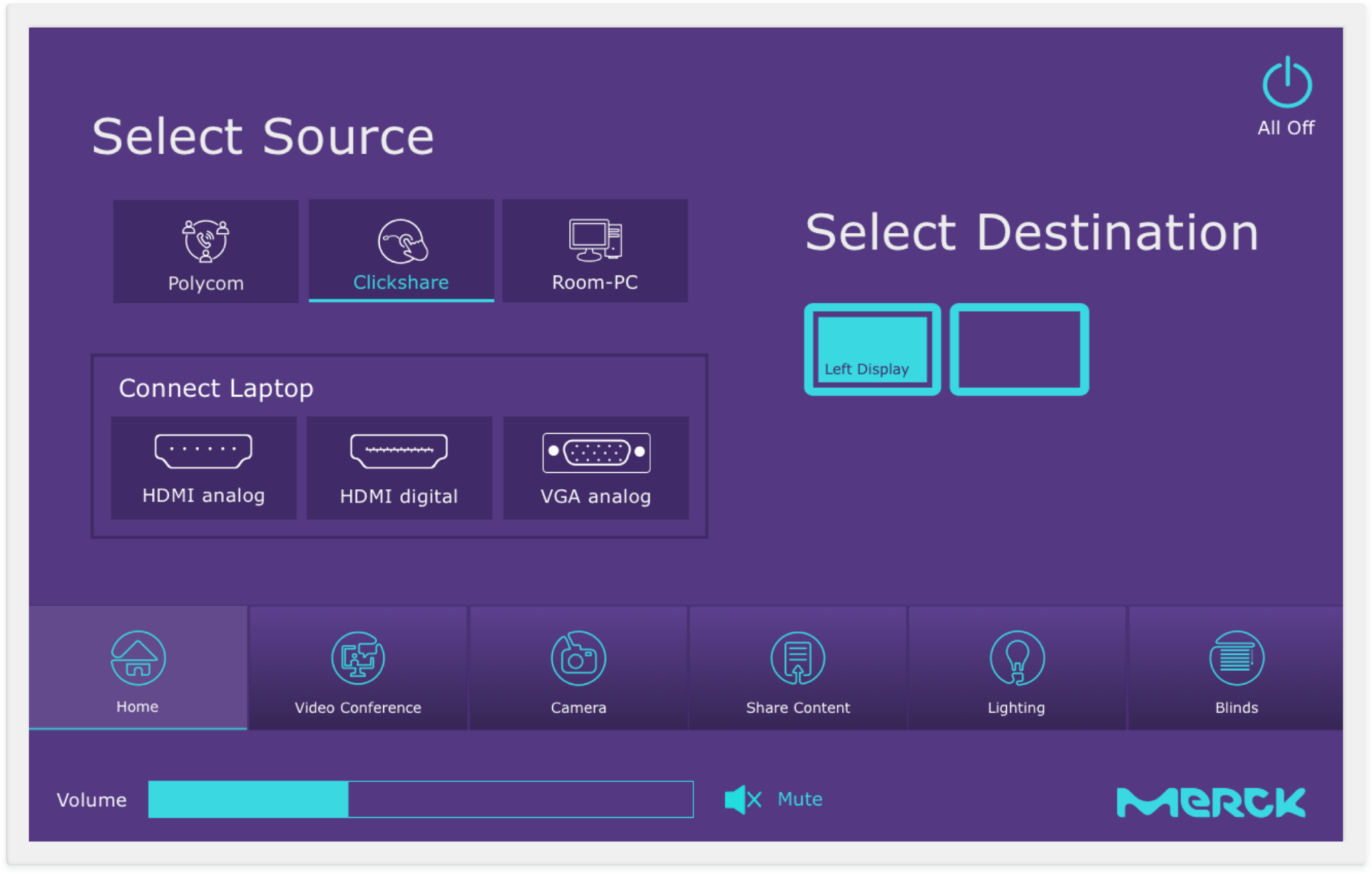This screenshot has width=1372, height=874.
Task: Mute the room audio
Action: (x=774, y=798)
